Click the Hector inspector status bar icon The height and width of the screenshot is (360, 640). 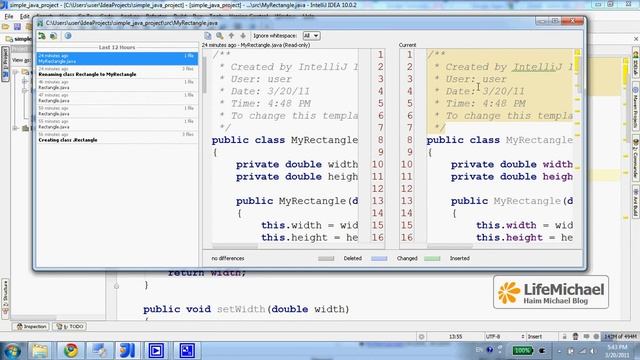[575, 337]
